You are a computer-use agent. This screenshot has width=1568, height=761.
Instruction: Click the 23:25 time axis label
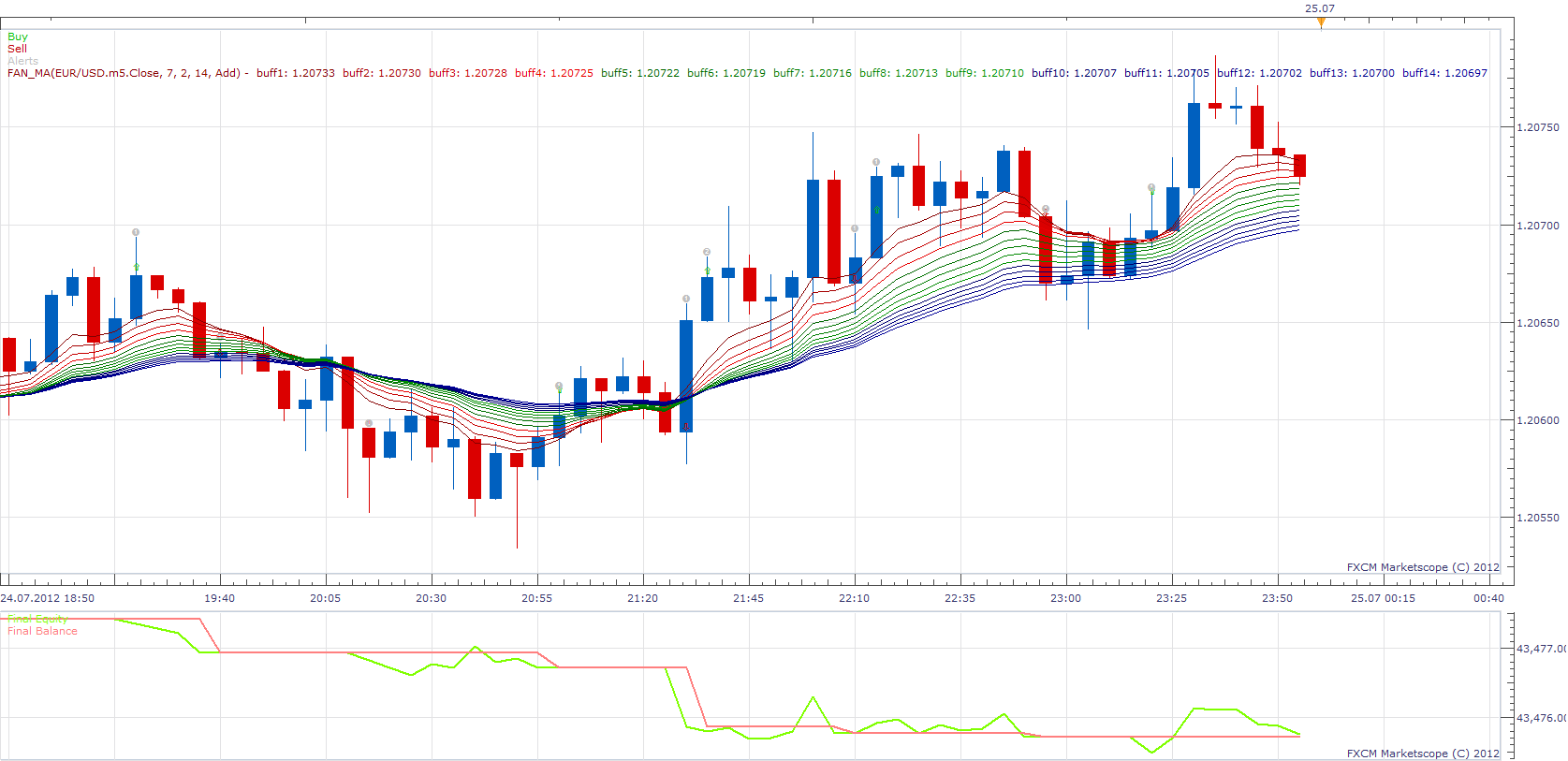click(1172, 598)
